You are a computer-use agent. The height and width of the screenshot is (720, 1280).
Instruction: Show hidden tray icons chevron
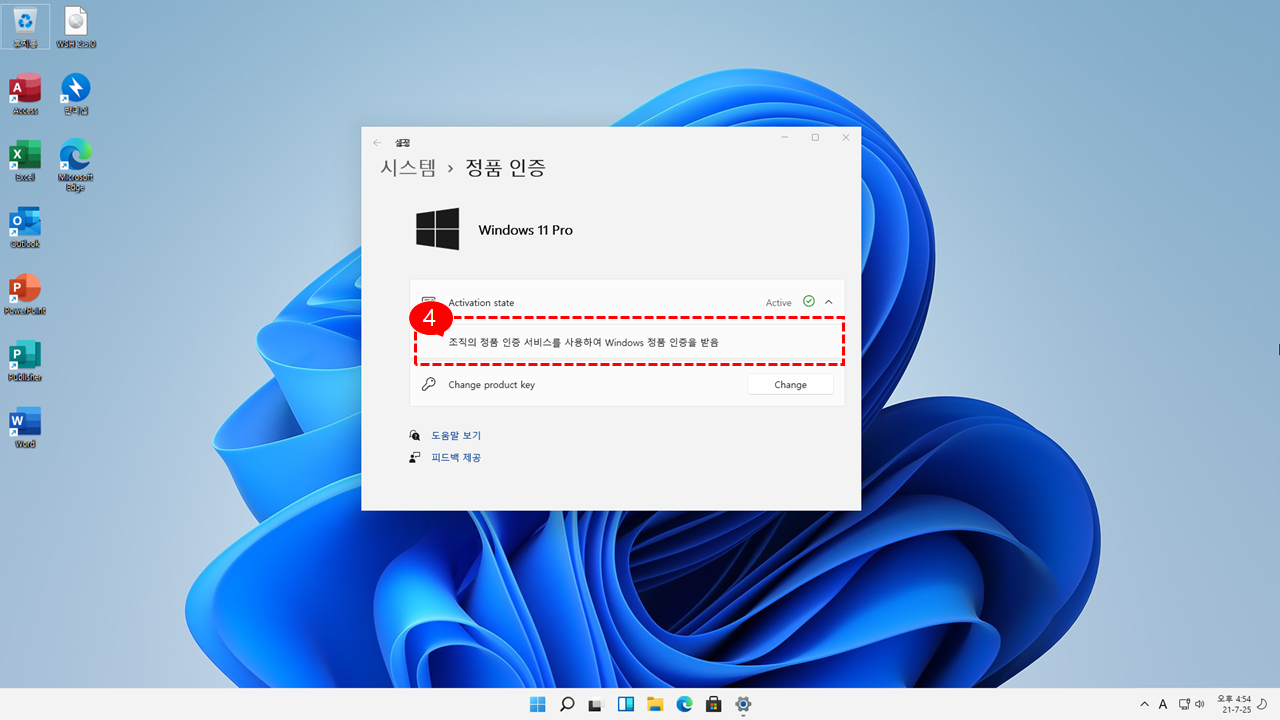[1145, 704]
